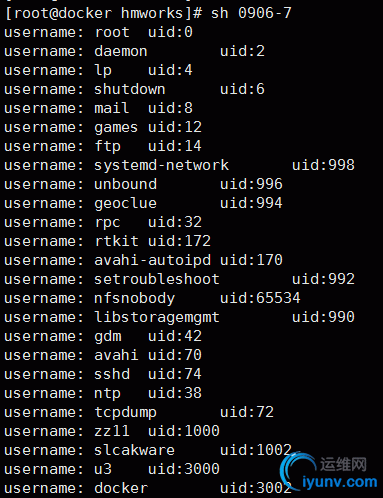Image resolution: width=383 pixels, height=498 pixels.
Task: Click the command prompt line 'sh 0906-7'
Action: coord(148,13)
